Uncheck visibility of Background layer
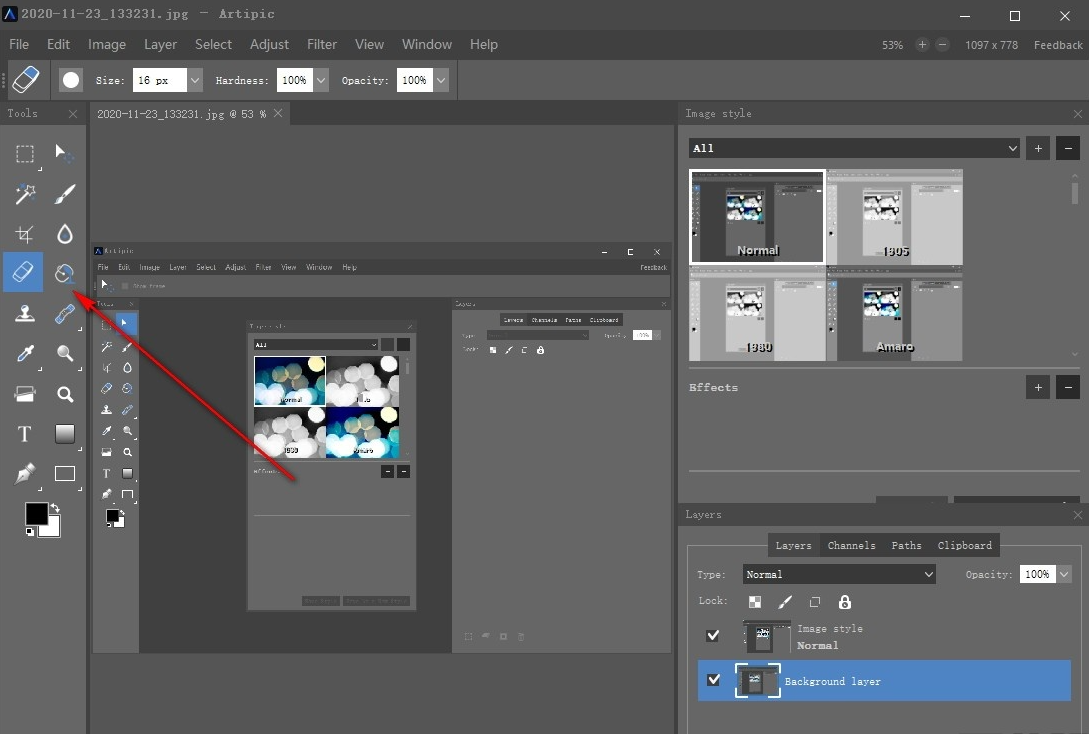 (713, 680)
